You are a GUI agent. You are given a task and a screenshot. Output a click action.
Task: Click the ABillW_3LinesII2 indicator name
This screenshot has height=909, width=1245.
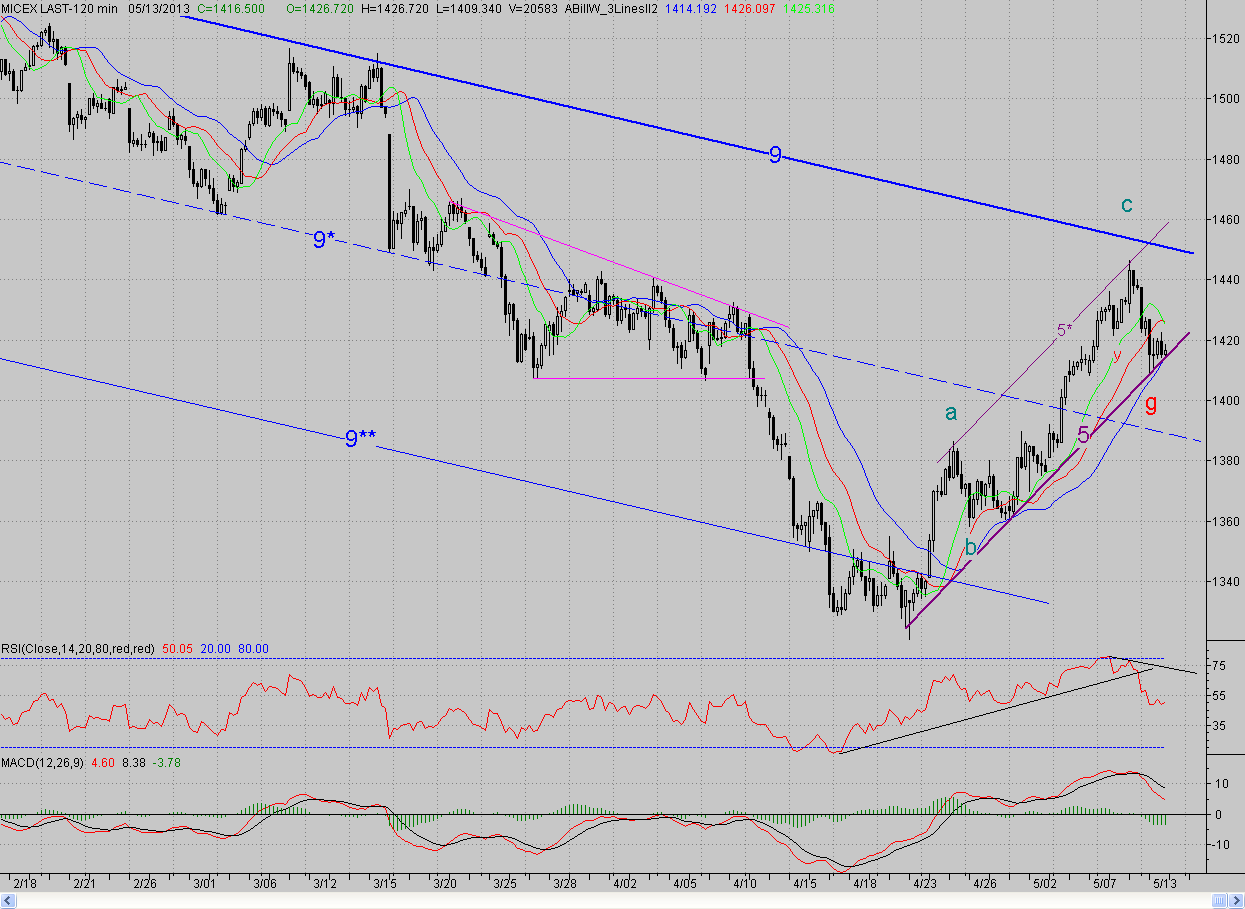click(x=611, y=8)
